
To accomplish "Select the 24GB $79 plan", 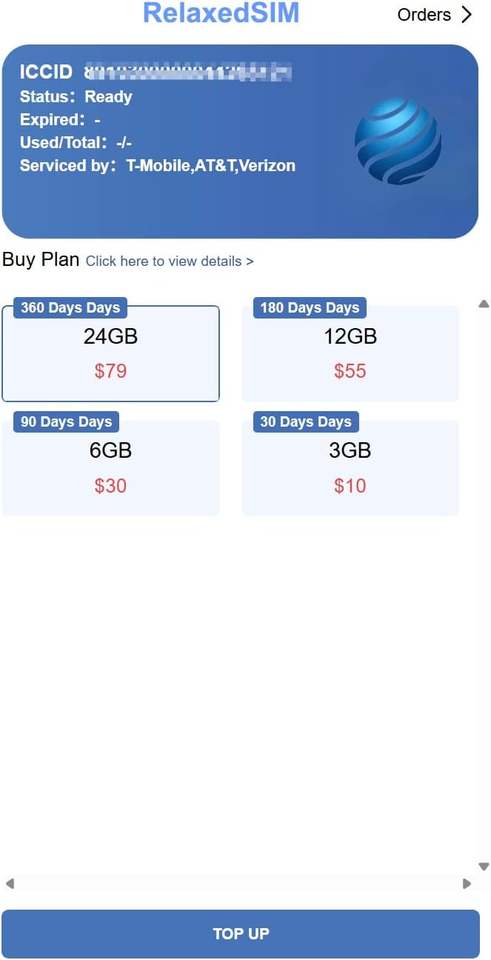I will pyautogui.click(x=111, y=353).
